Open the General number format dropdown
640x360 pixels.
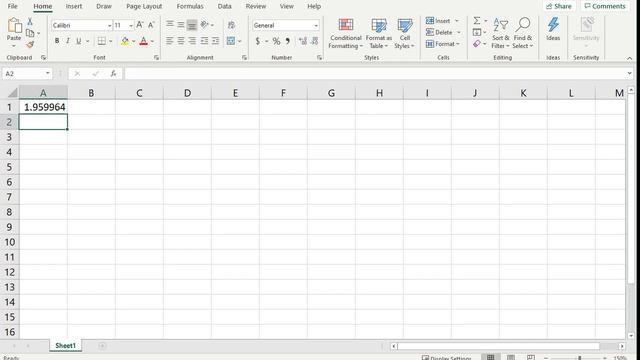pos(316,25)
